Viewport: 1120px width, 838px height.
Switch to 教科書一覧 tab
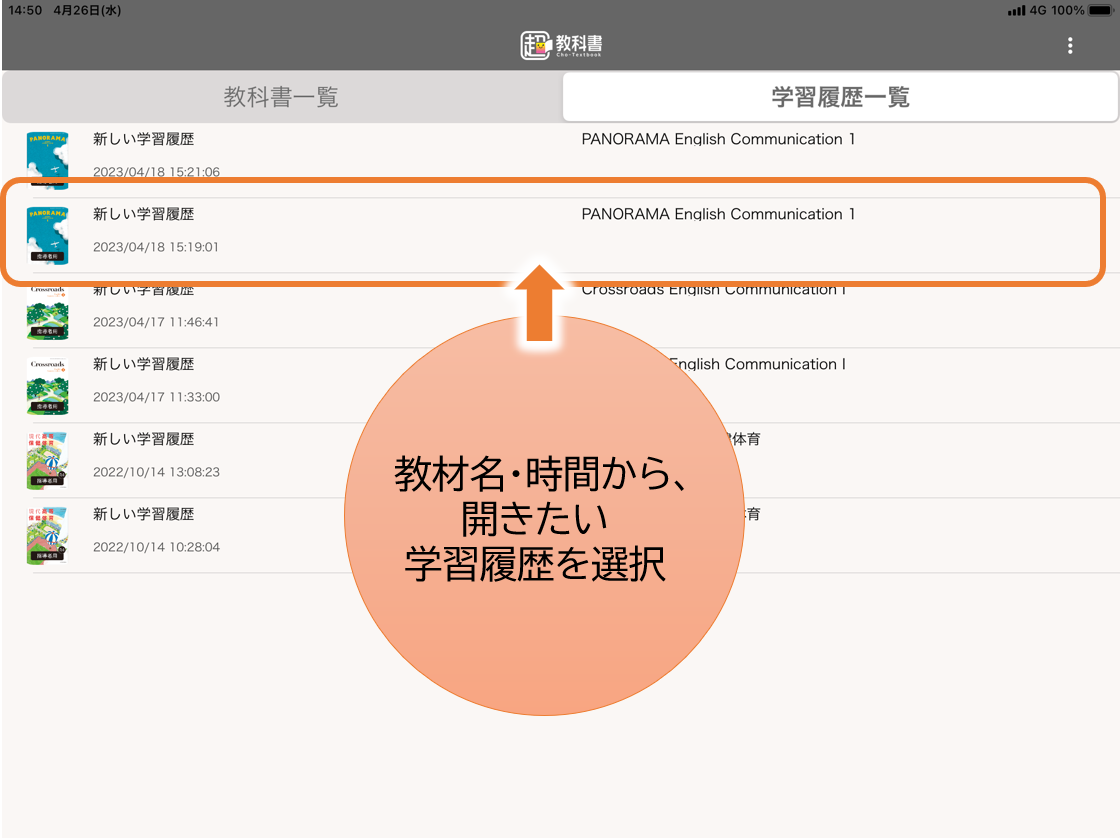coord(281,96)
